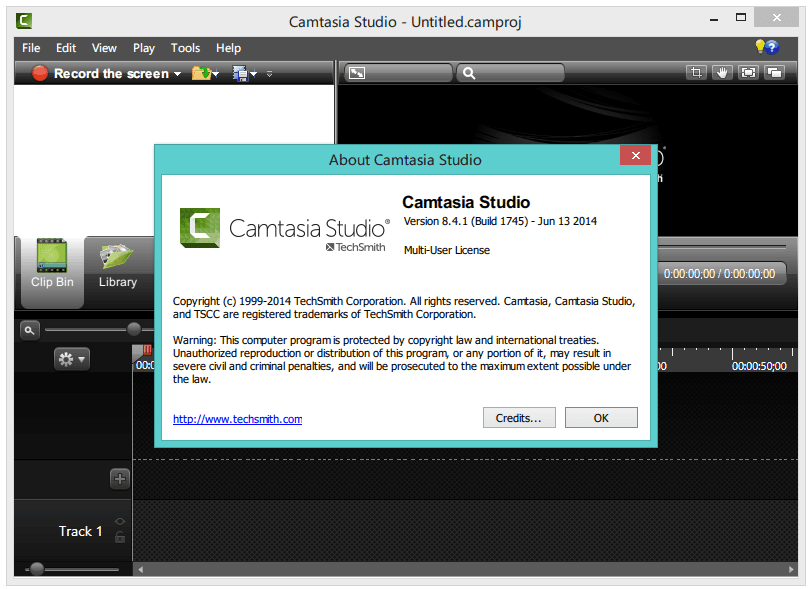Click the editing dimensions icon in preview toolbar
811x589 pixels.
coord(357,73)
